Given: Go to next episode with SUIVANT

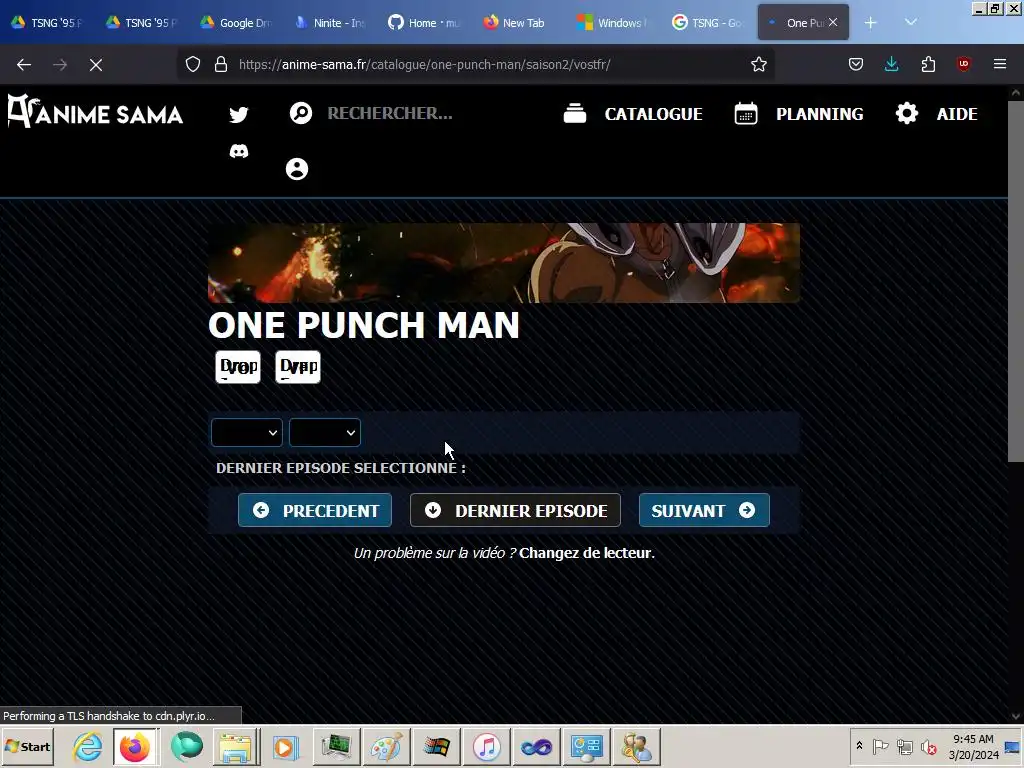Looking at the screenshot, I should click(704, 510).
